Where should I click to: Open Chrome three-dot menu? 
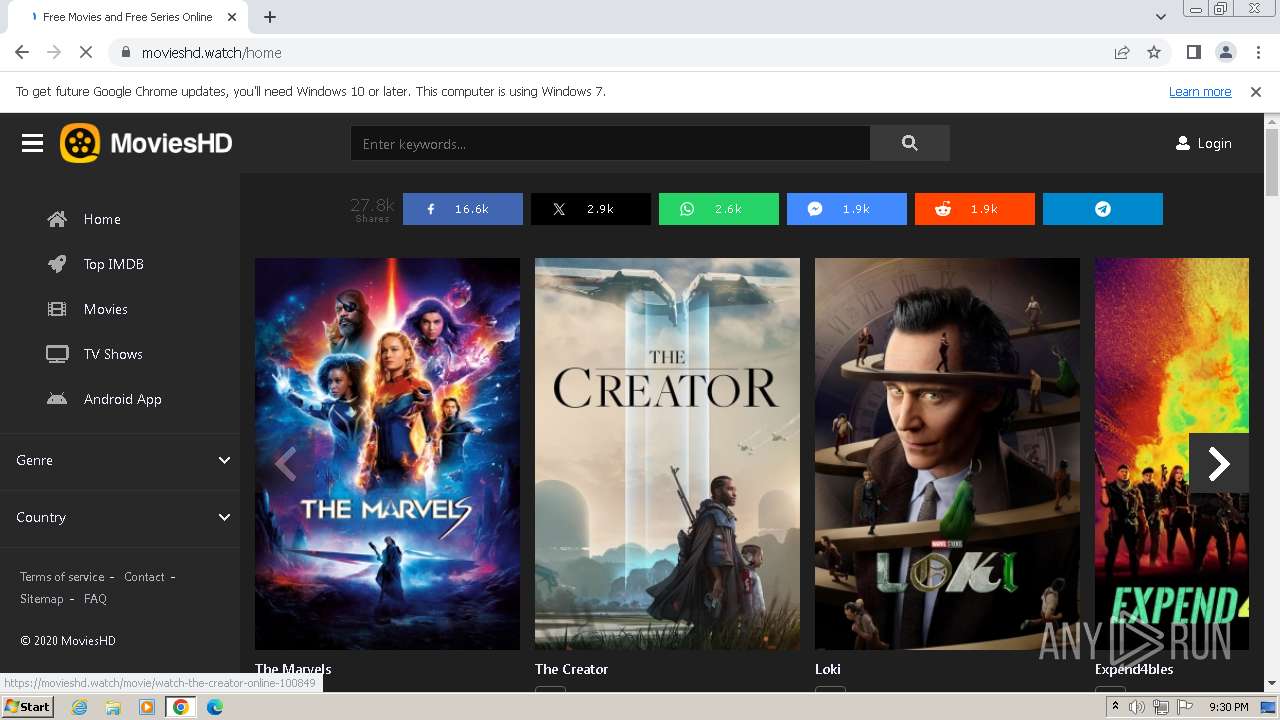(1258, 52)
